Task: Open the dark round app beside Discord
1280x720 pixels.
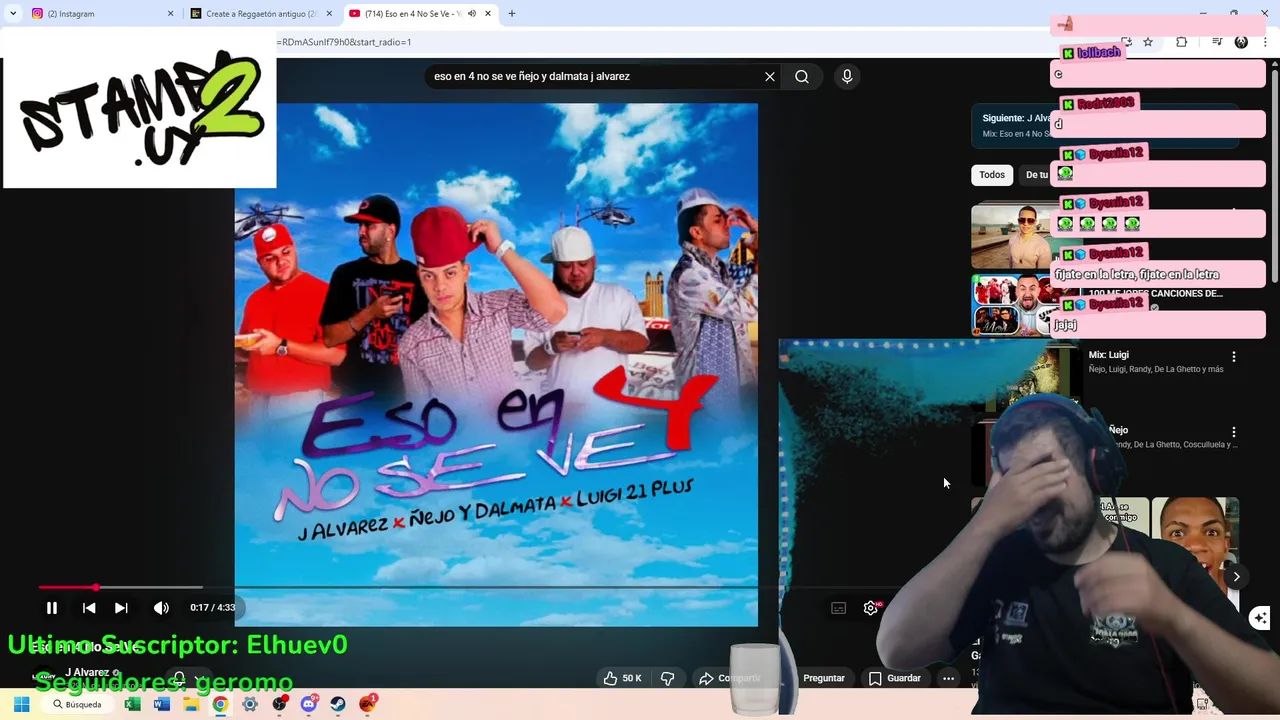Action: coord(279,704)
